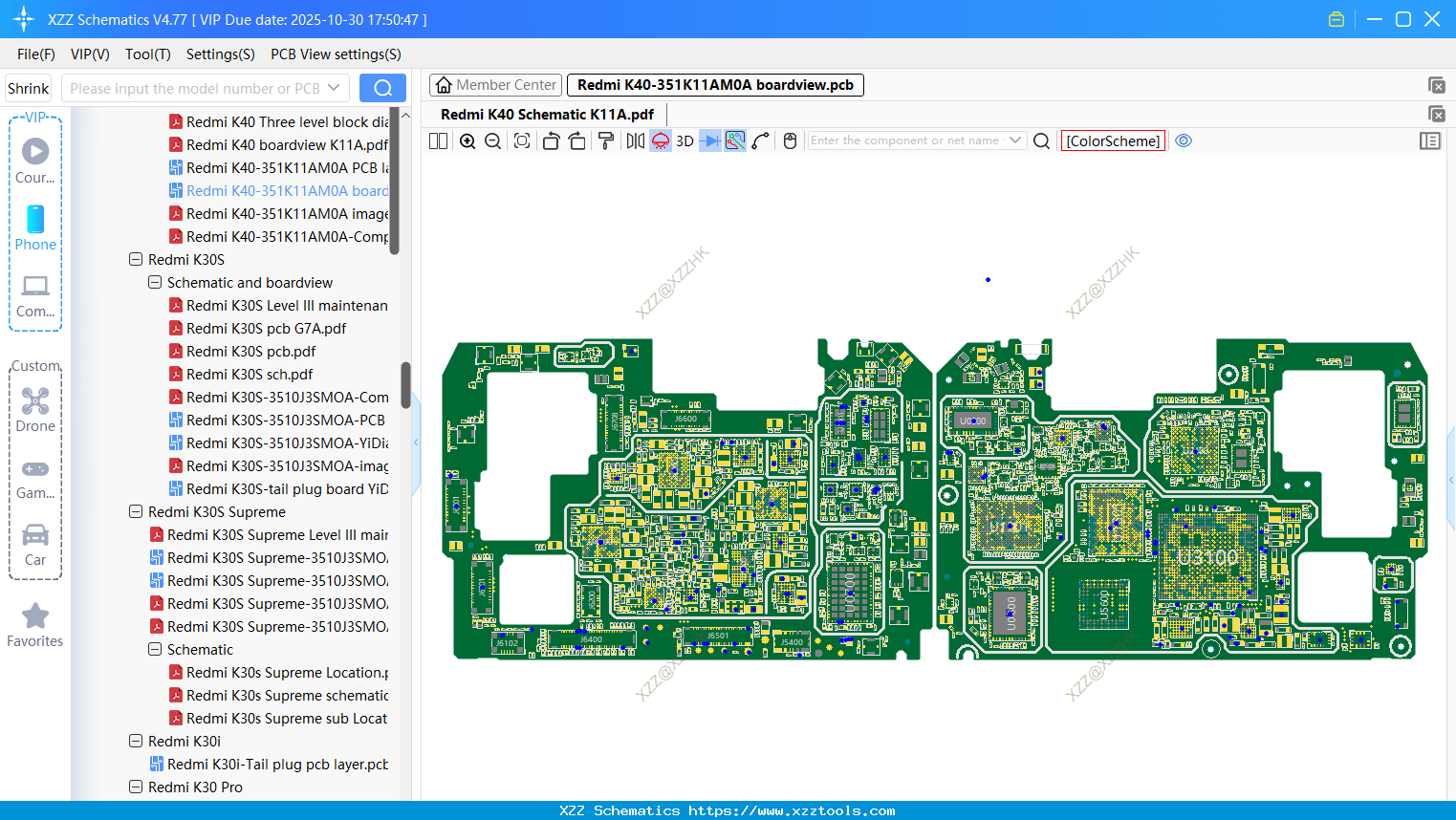The width and height of the screenshot is (1456, 820).
Task: Click the fit-to-screen icon
Action: (522, 141)
